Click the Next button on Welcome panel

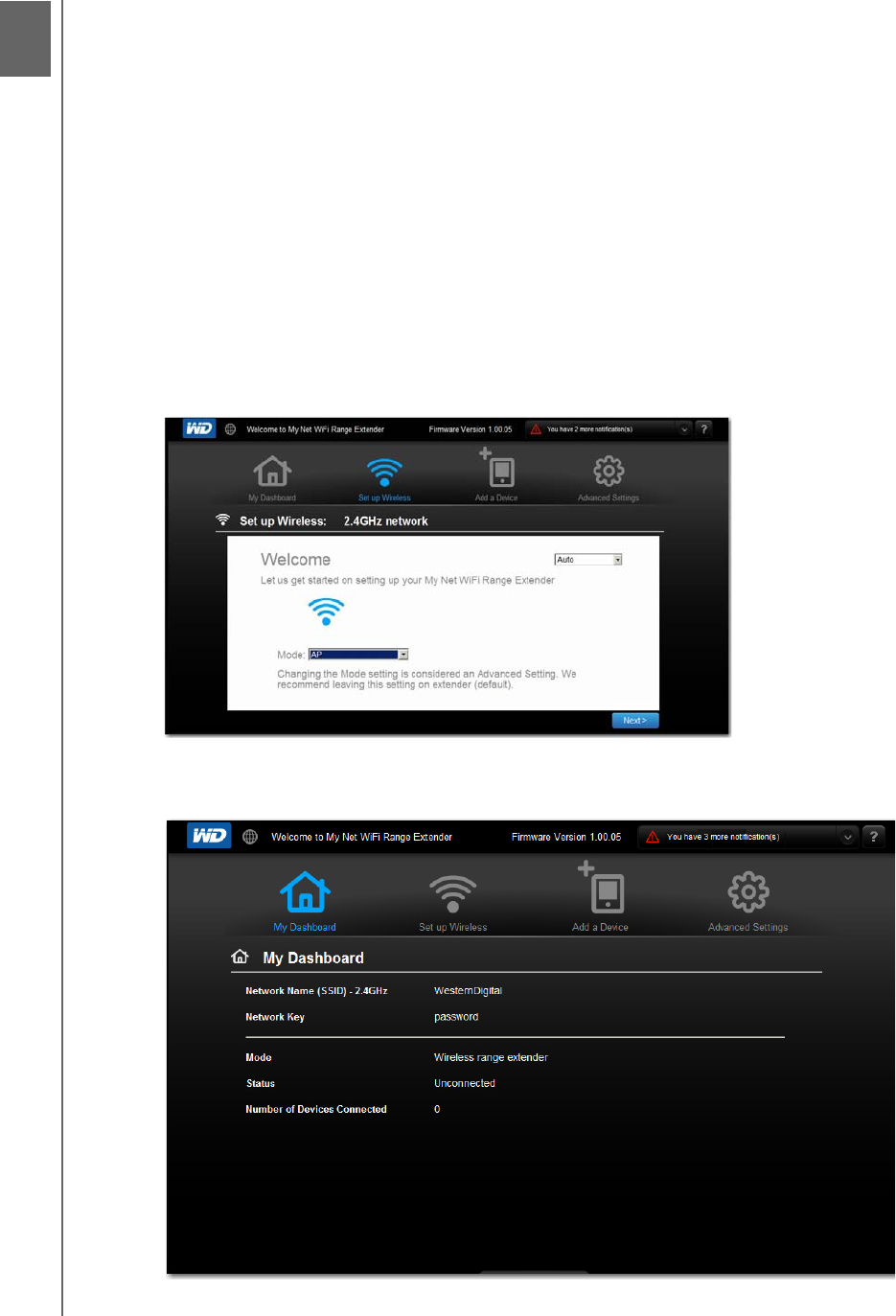[635, 721]
